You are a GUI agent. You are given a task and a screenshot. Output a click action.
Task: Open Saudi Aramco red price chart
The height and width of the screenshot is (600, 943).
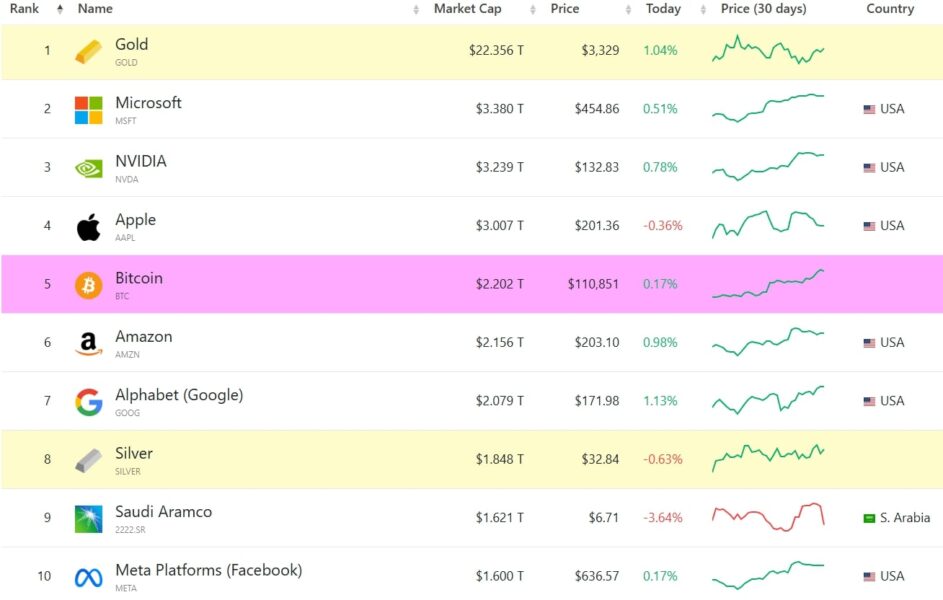coord(767,517)
